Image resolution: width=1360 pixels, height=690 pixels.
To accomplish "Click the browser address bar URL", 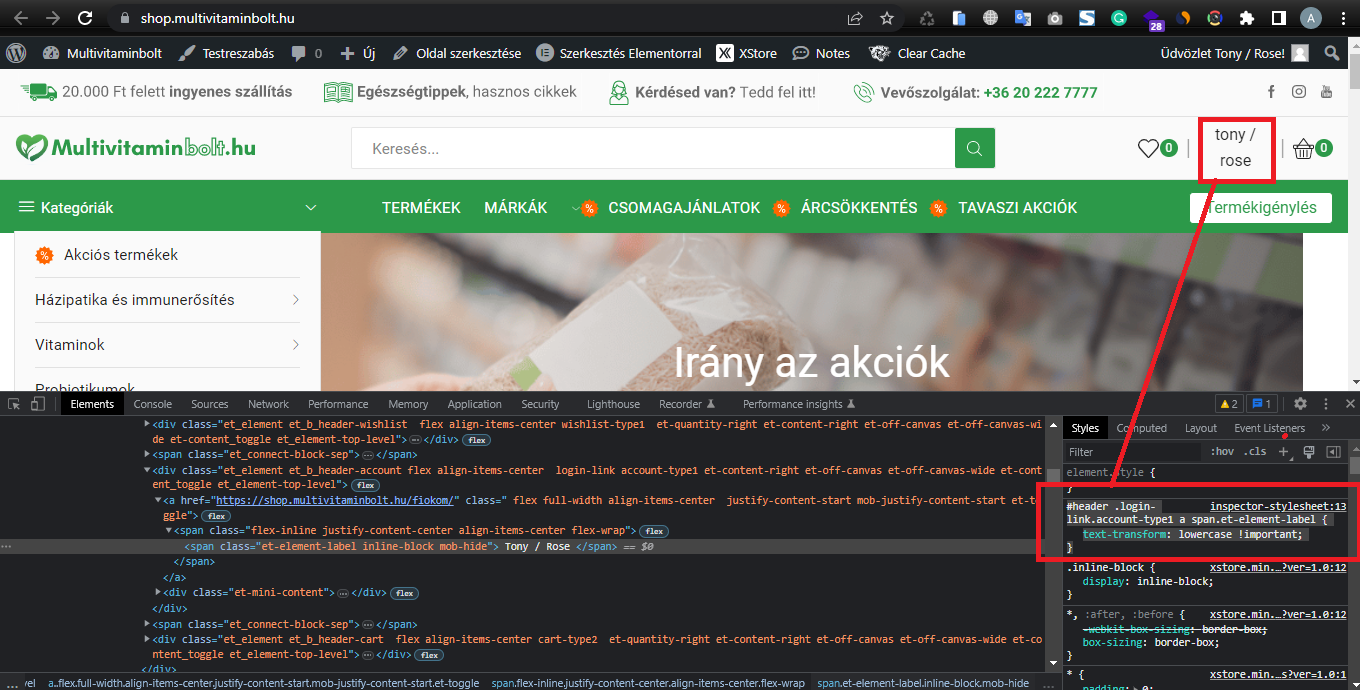I will [218, 18].
